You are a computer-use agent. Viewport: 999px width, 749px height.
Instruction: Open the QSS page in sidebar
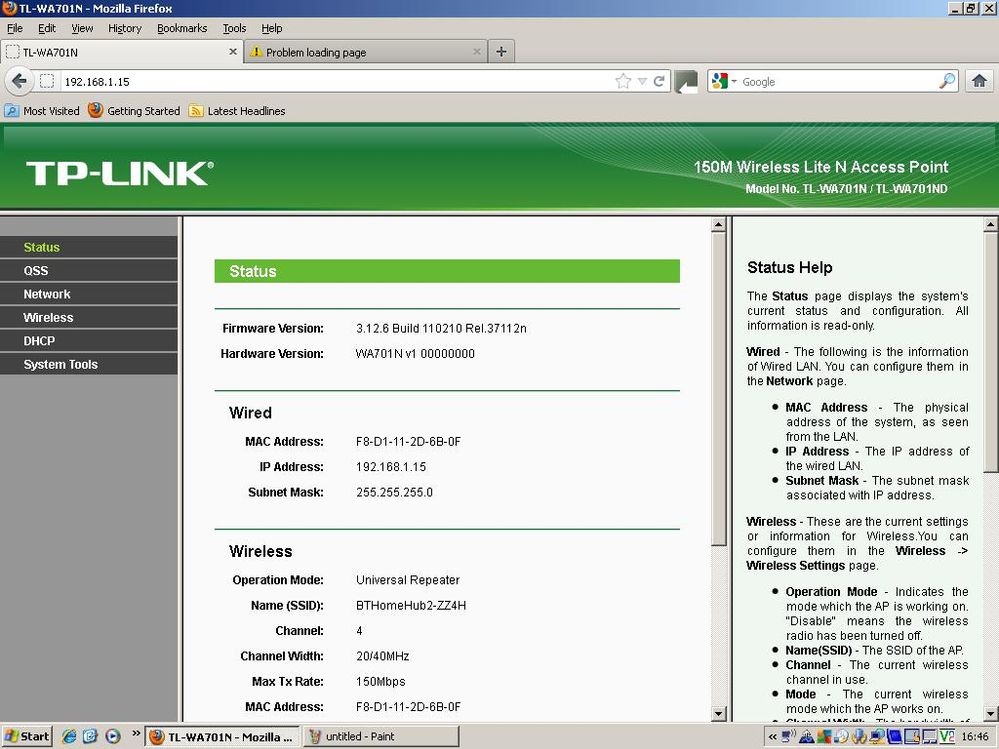pos(89,271)
